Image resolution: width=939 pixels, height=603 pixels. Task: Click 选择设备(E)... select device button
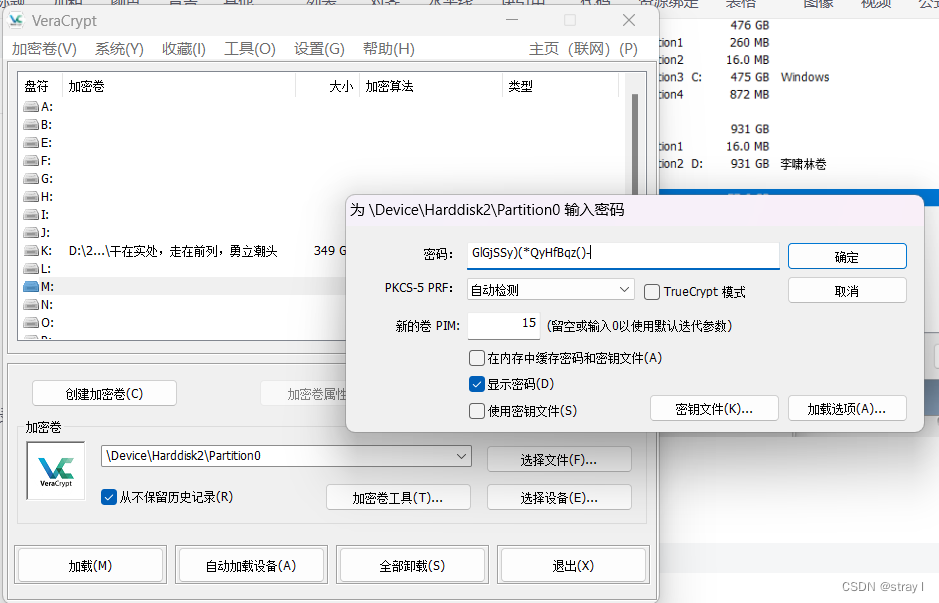click(559, 498)
